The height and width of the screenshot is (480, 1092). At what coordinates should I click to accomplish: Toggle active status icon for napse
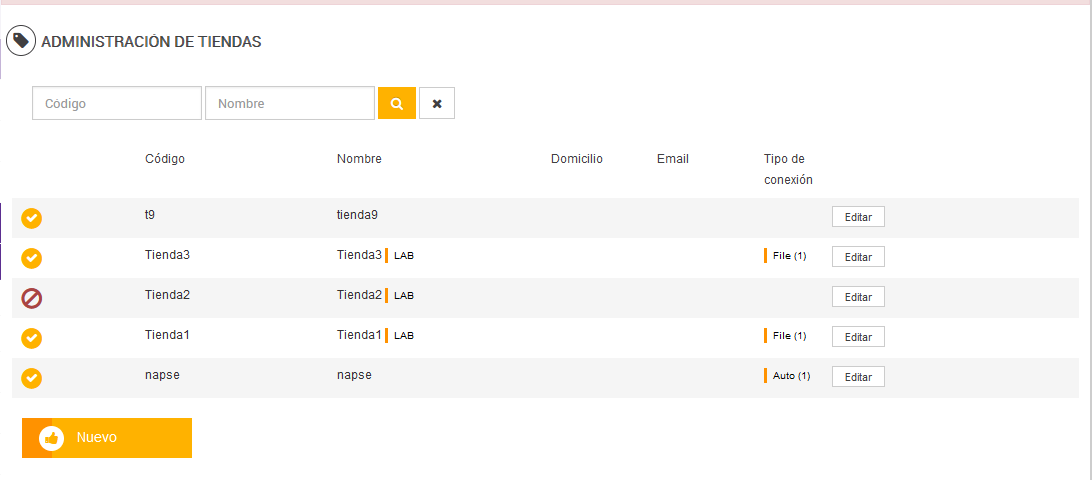pos(32,378)
